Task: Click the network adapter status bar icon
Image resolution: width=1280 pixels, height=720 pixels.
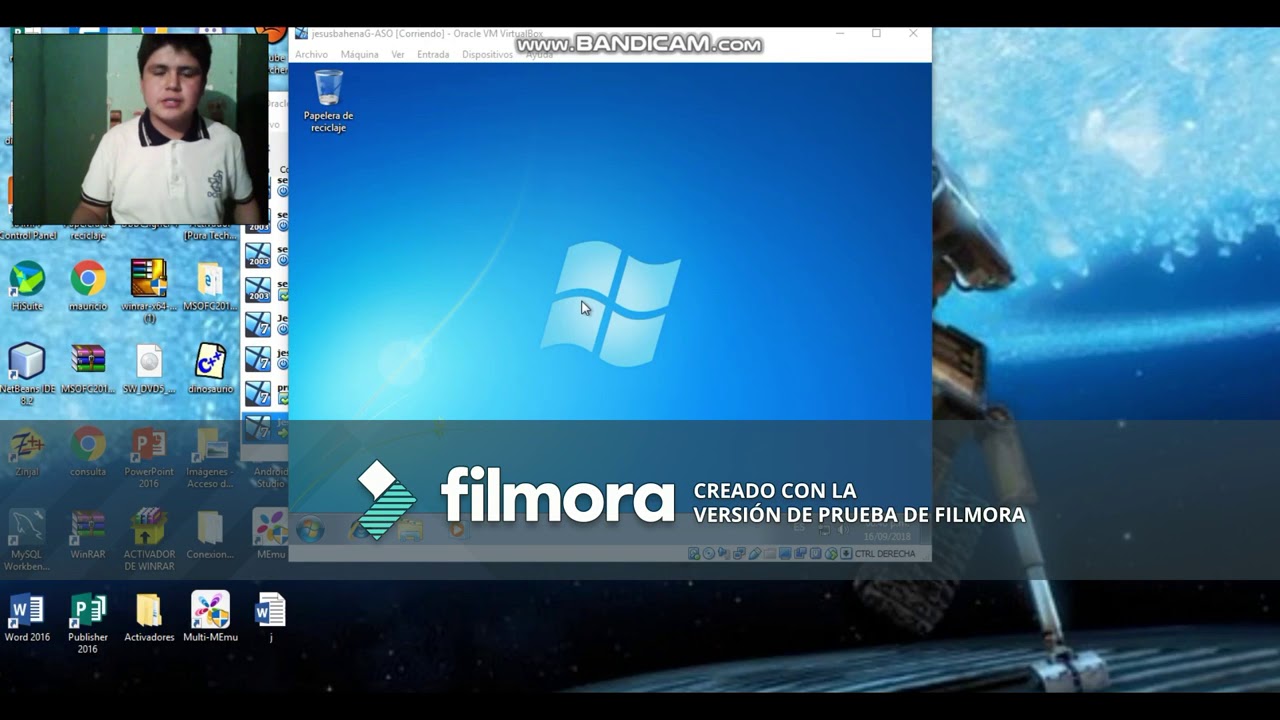Action: tap(739, 553)
